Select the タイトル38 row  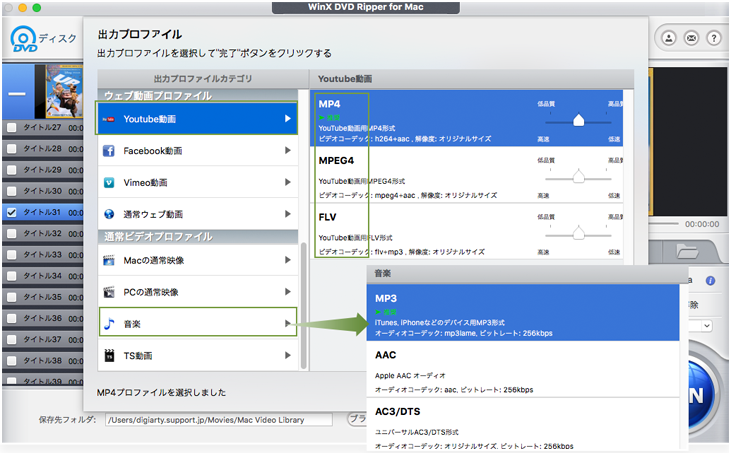click(43, 360)
